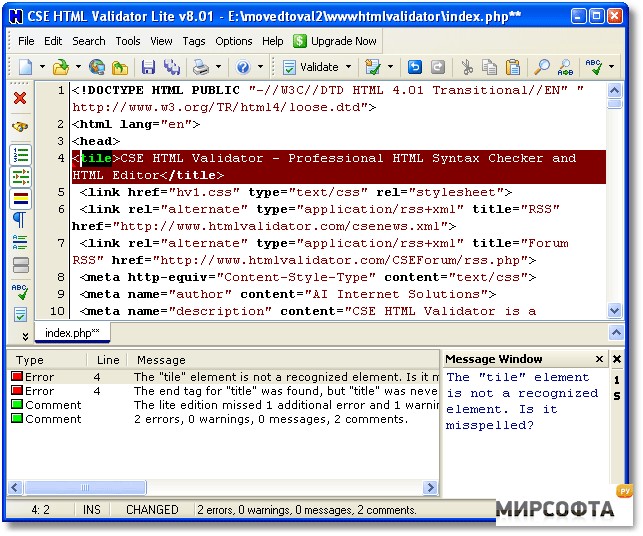Open the Options menu

click(234, 41)
